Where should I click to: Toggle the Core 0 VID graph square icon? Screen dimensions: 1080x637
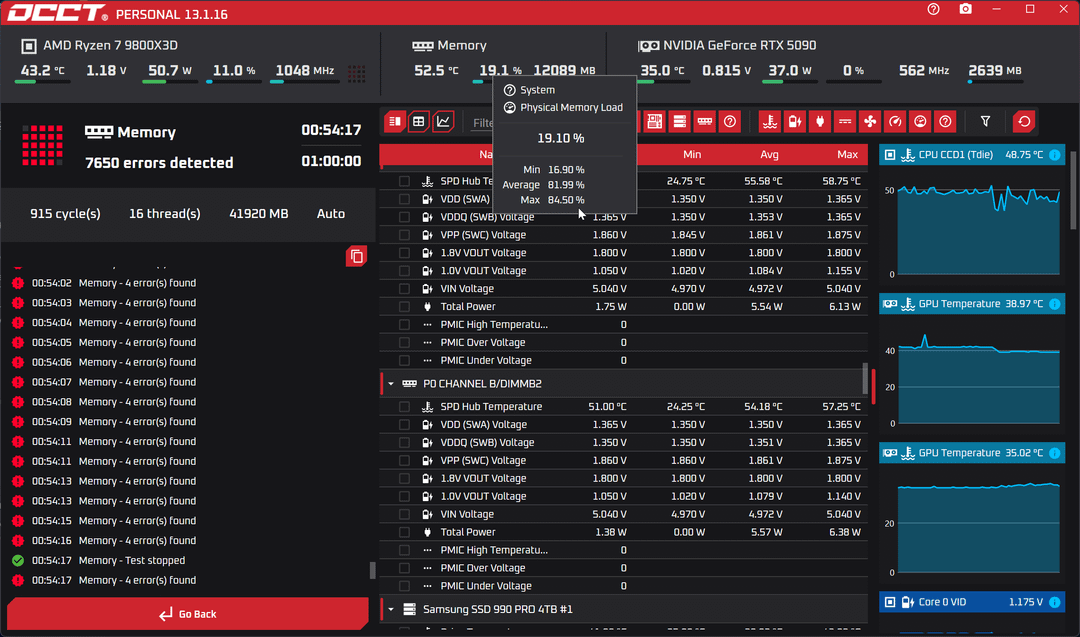[890, 602]
